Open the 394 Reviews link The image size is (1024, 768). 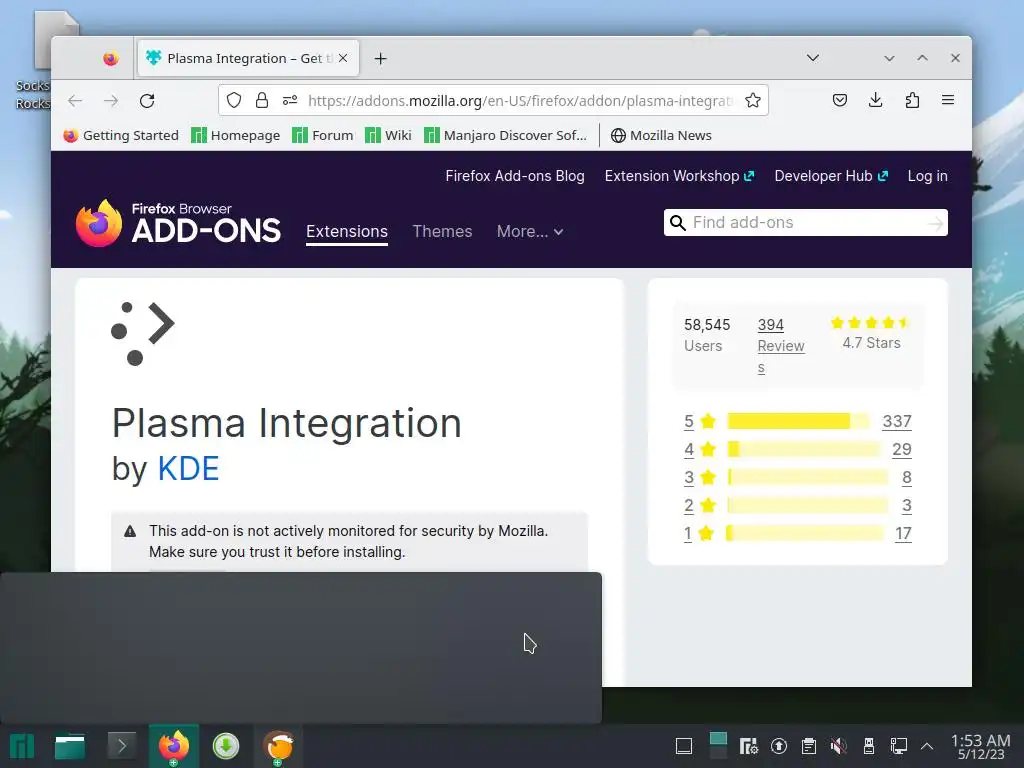pyautogui.click(x=781, y=345)
